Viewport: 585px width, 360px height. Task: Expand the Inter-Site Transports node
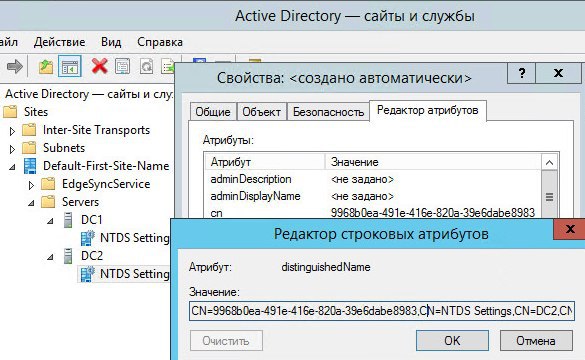12,131
